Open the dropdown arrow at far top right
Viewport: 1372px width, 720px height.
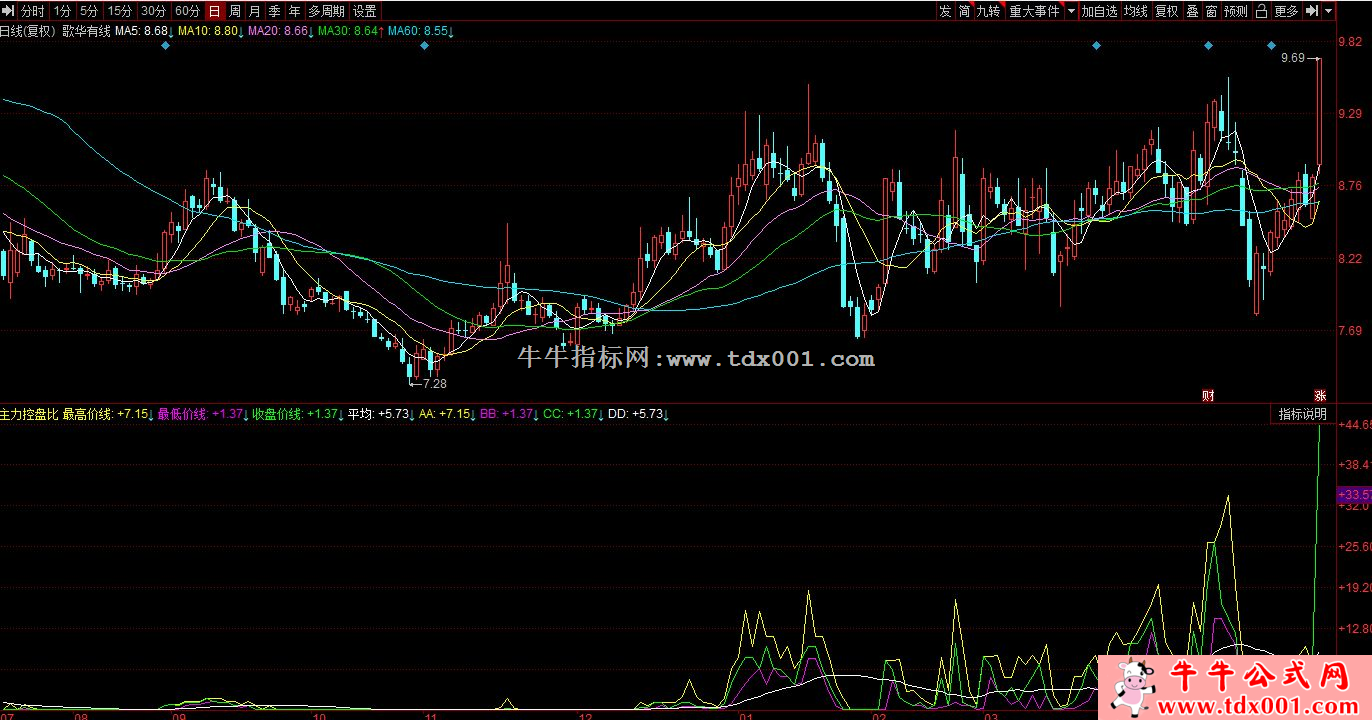(1330, 11)
